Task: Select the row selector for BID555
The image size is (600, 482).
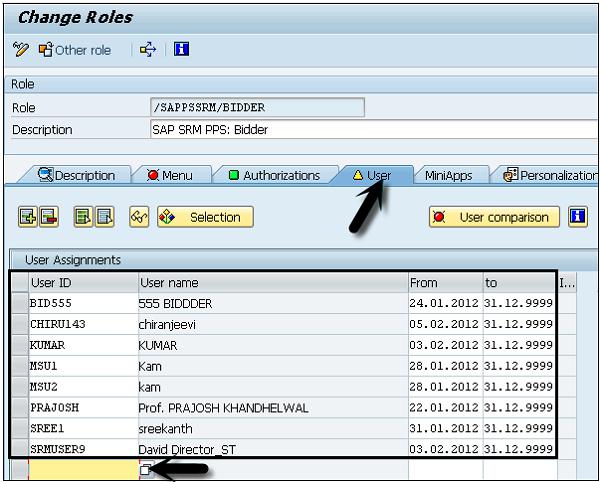Action: [20, 303]
